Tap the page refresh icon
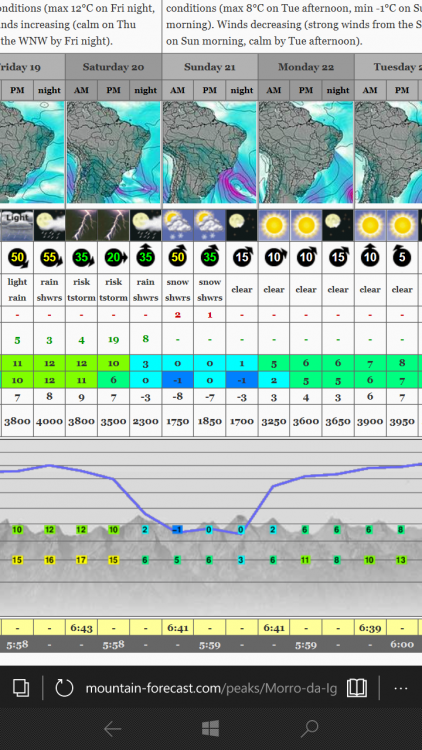The width and height of the screenshot is (422, 750). pos(64,688)
